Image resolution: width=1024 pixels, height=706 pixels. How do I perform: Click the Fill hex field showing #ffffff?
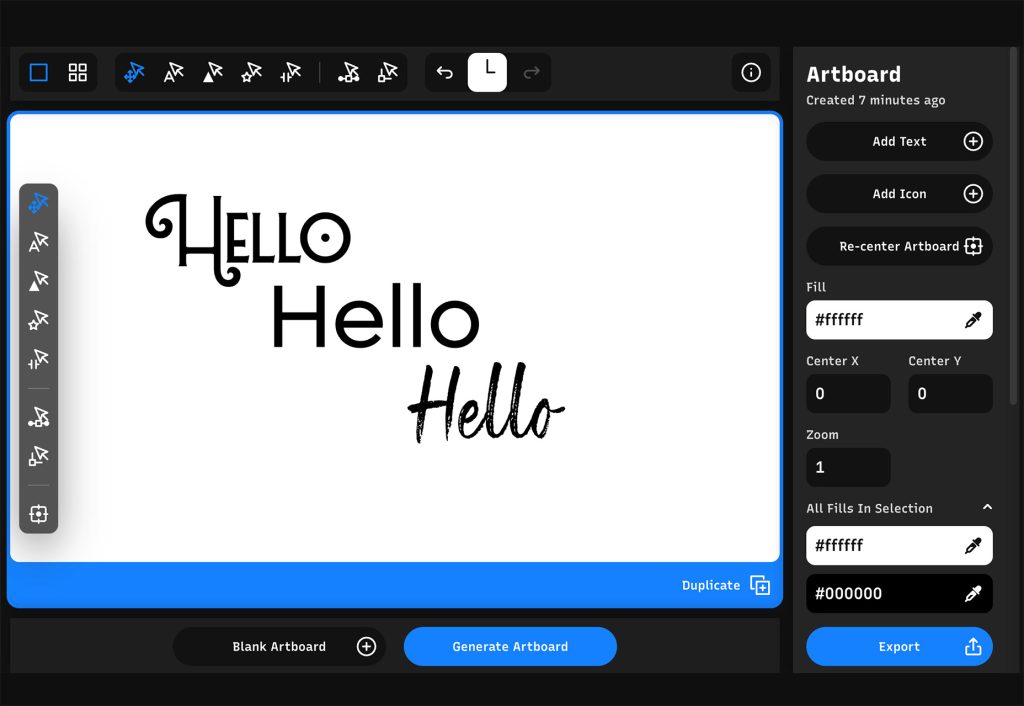[x=899, y=320]
